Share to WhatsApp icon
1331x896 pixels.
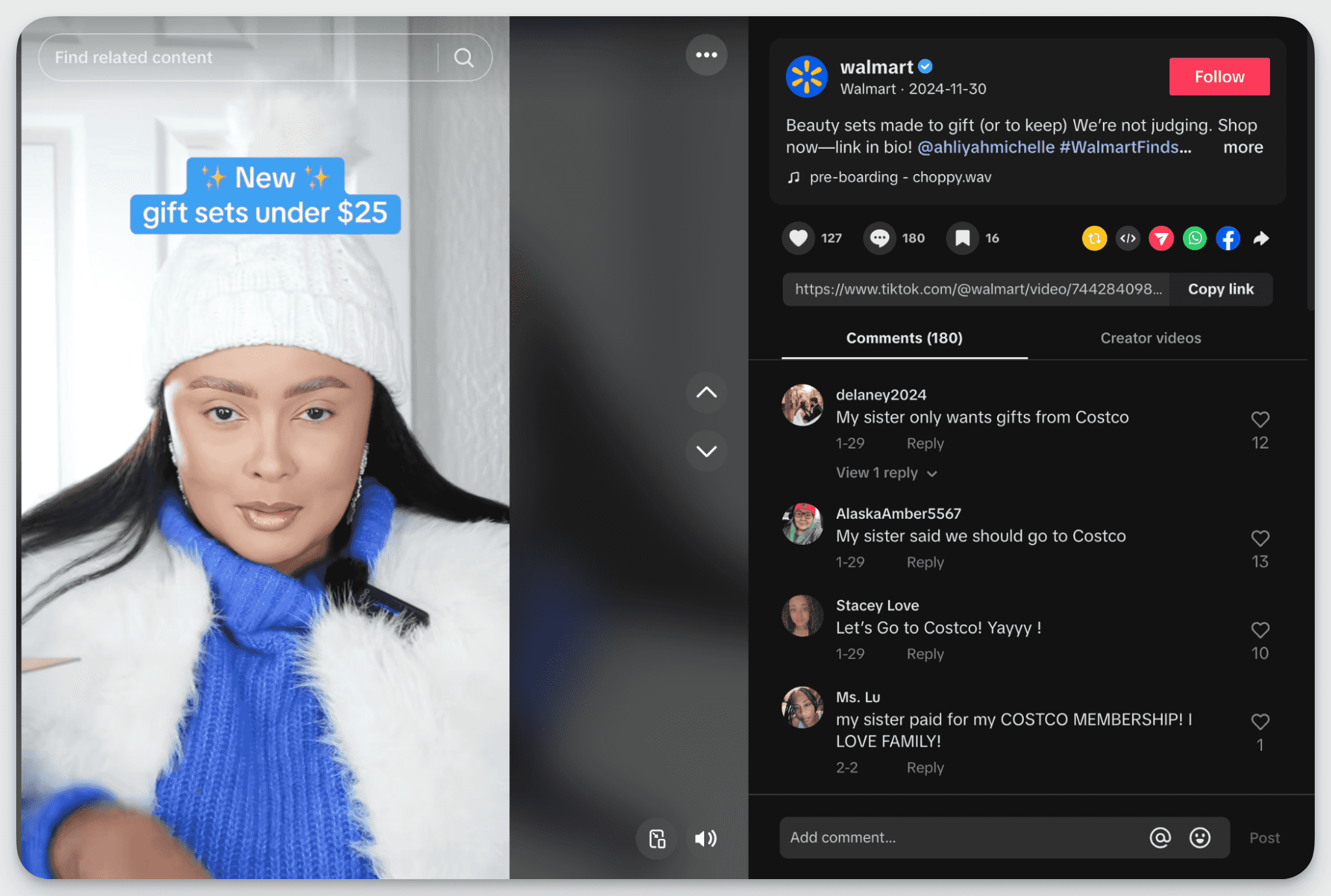[x=1195, y=238]
